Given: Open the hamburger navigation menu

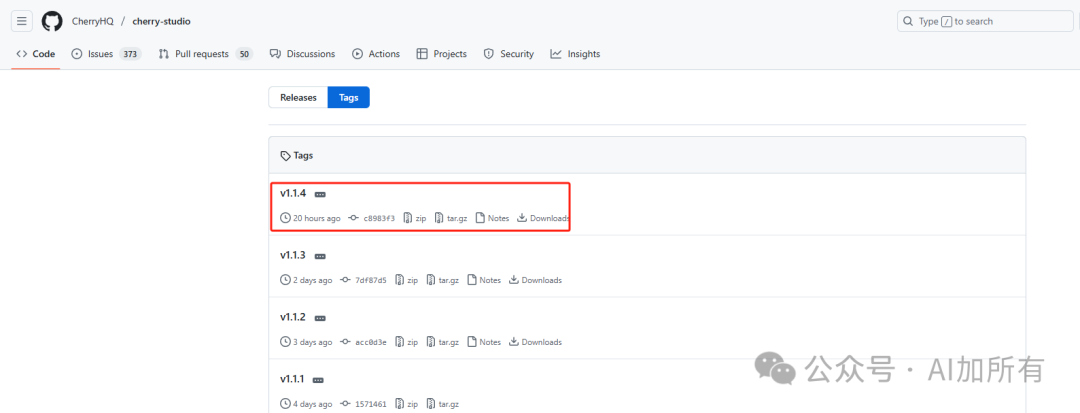Looking at the screenshot, I should (21, 21).
